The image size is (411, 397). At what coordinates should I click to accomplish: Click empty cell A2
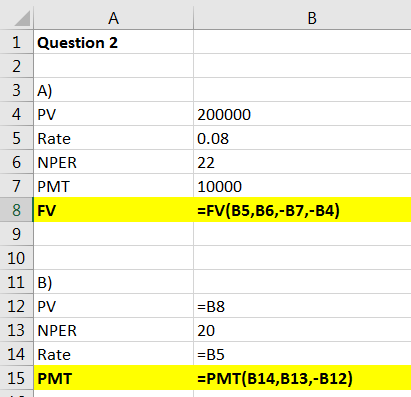coord(113,66)
